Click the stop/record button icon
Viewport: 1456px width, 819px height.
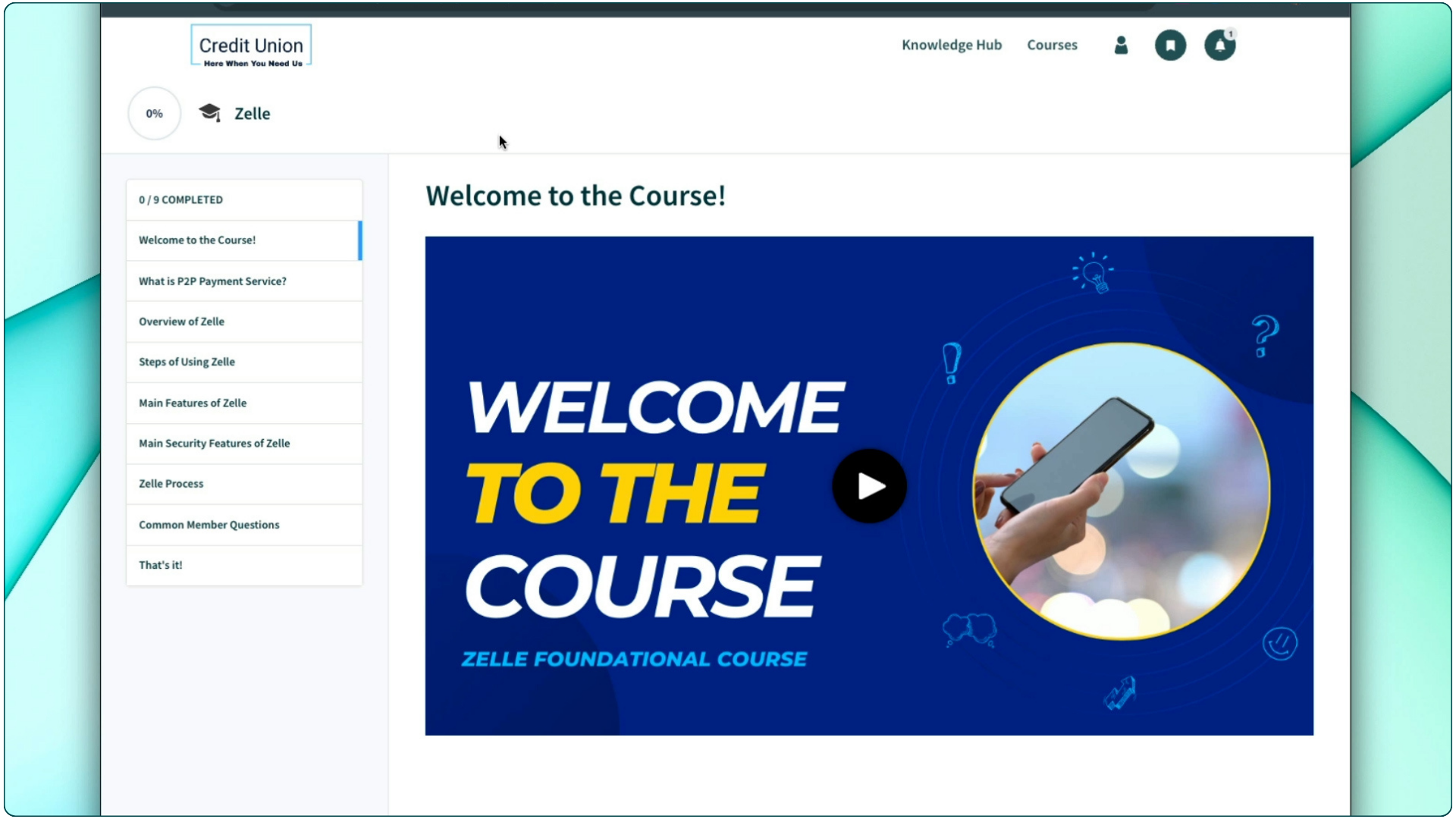[1170, 45]
